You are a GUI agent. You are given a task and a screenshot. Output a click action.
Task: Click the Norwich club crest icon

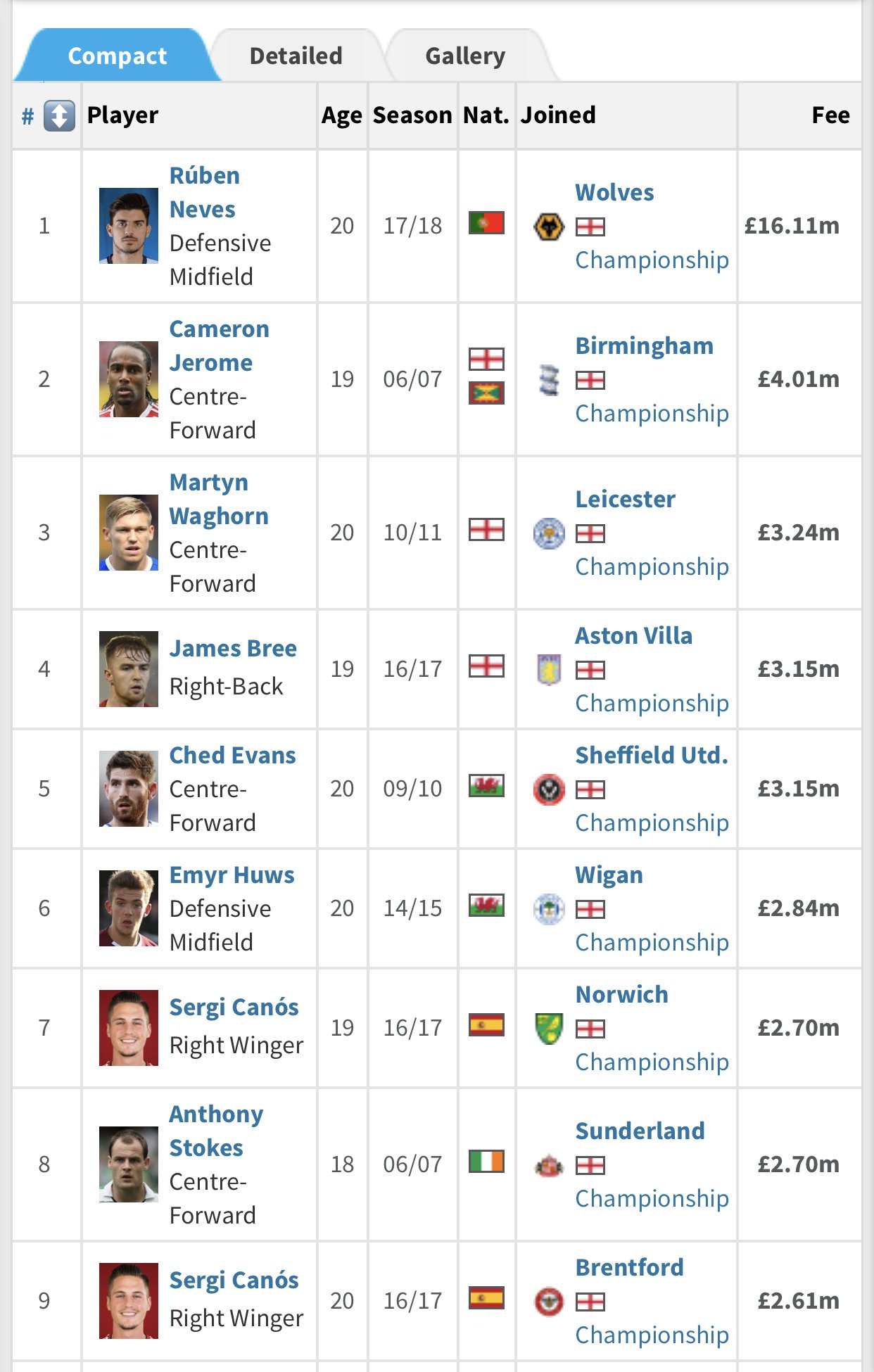pos(549,1029)
